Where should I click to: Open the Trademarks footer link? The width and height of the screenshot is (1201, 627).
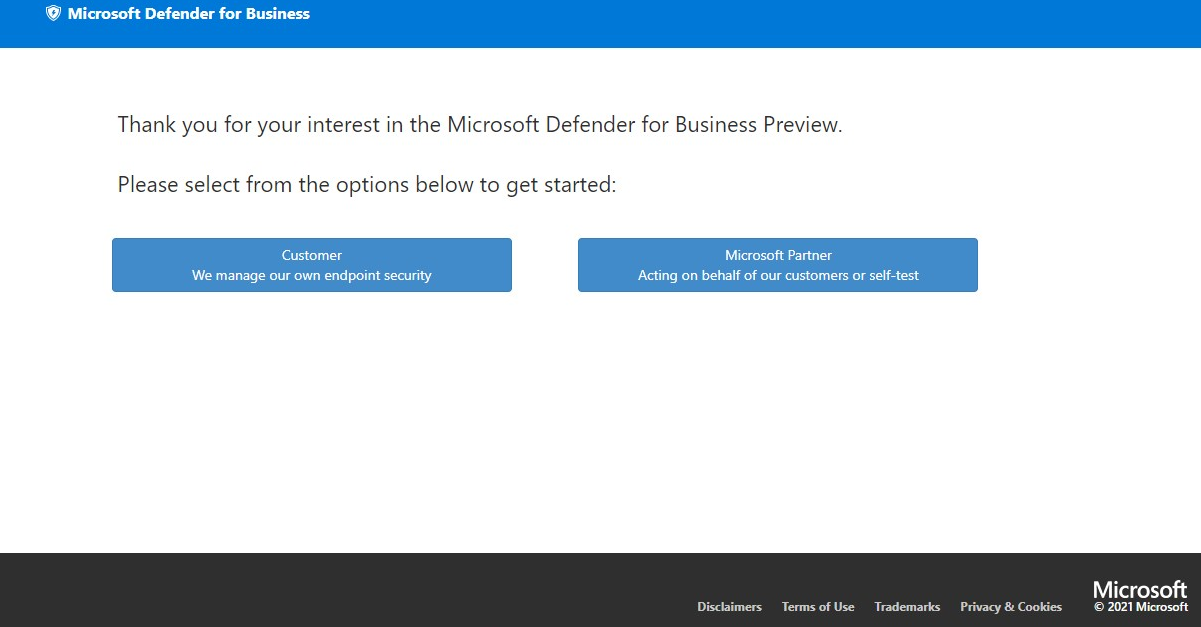point(907,607)
